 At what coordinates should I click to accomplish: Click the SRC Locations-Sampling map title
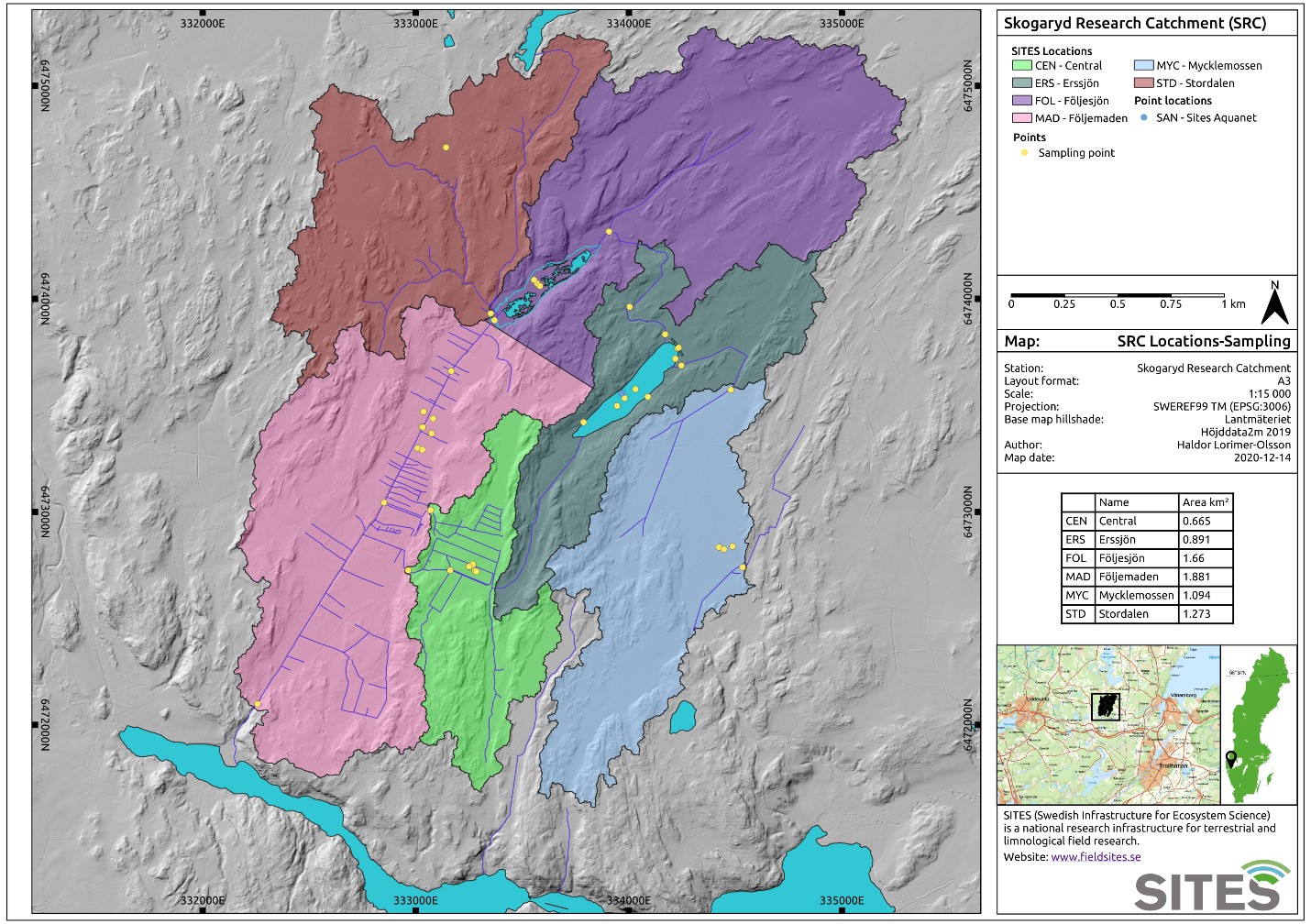pyautogui.click(x=1204, y=341)
